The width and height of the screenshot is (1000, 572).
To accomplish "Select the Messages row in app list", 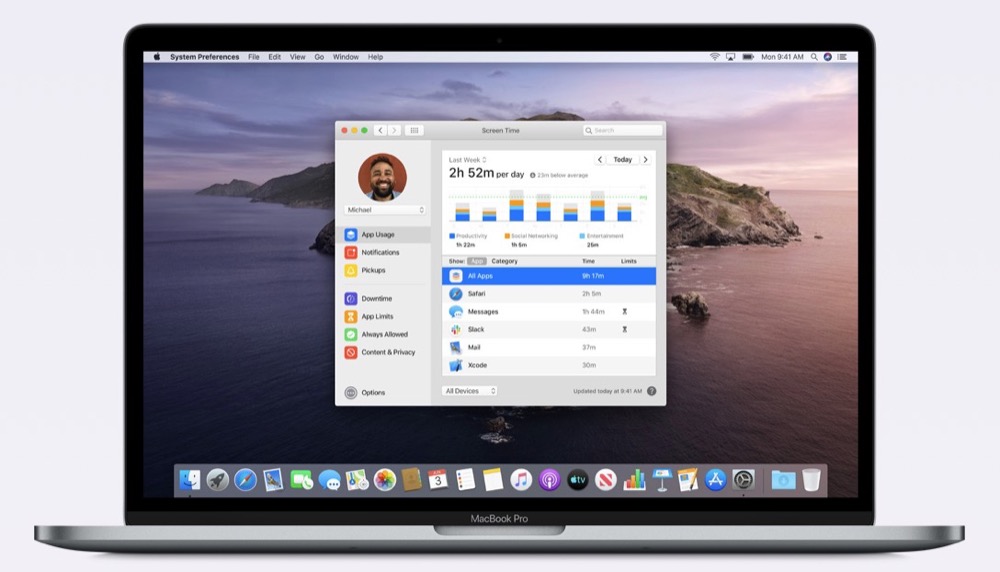I will click(548, 312).
